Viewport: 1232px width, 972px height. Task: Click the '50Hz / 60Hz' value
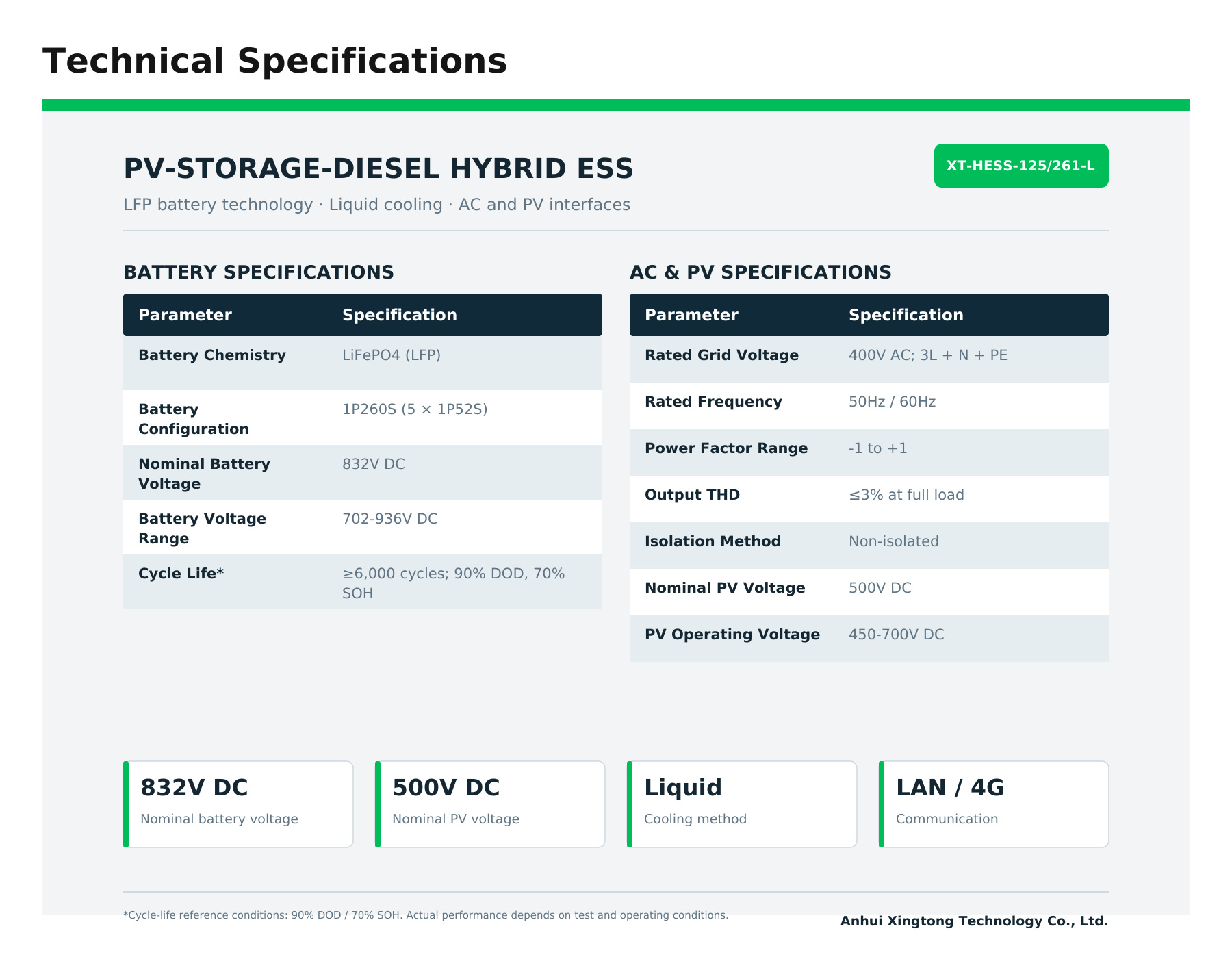tap(893, 402)
